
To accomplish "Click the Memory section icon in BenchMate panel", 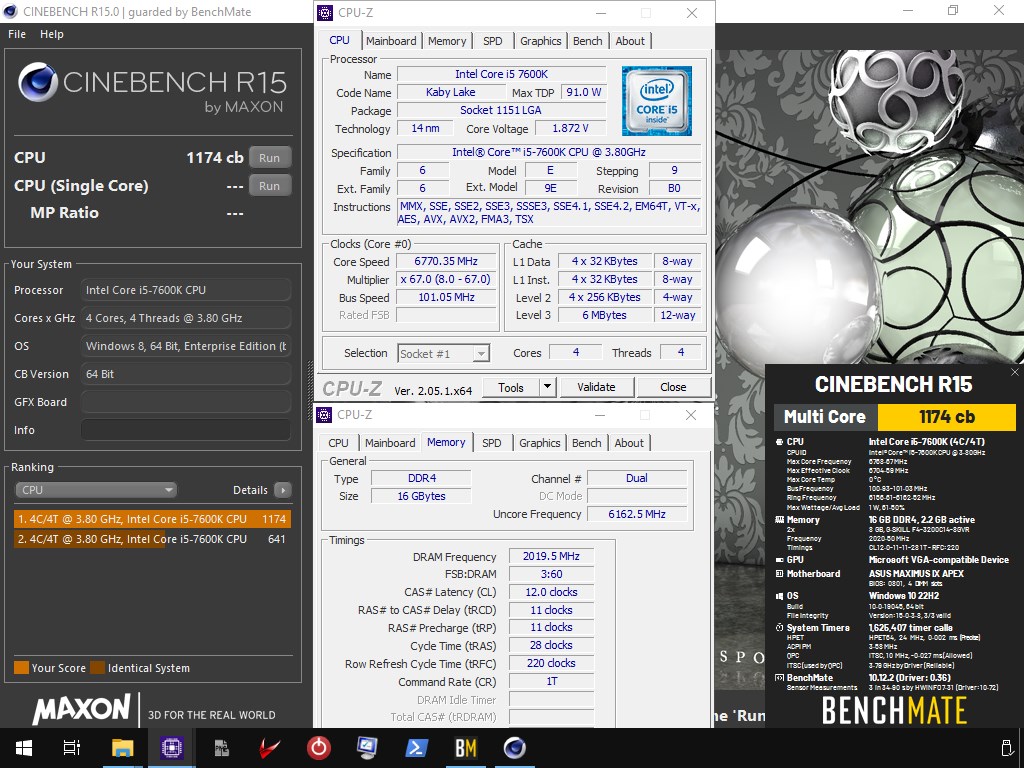I will pyautogui.click(x=779, y=520).
